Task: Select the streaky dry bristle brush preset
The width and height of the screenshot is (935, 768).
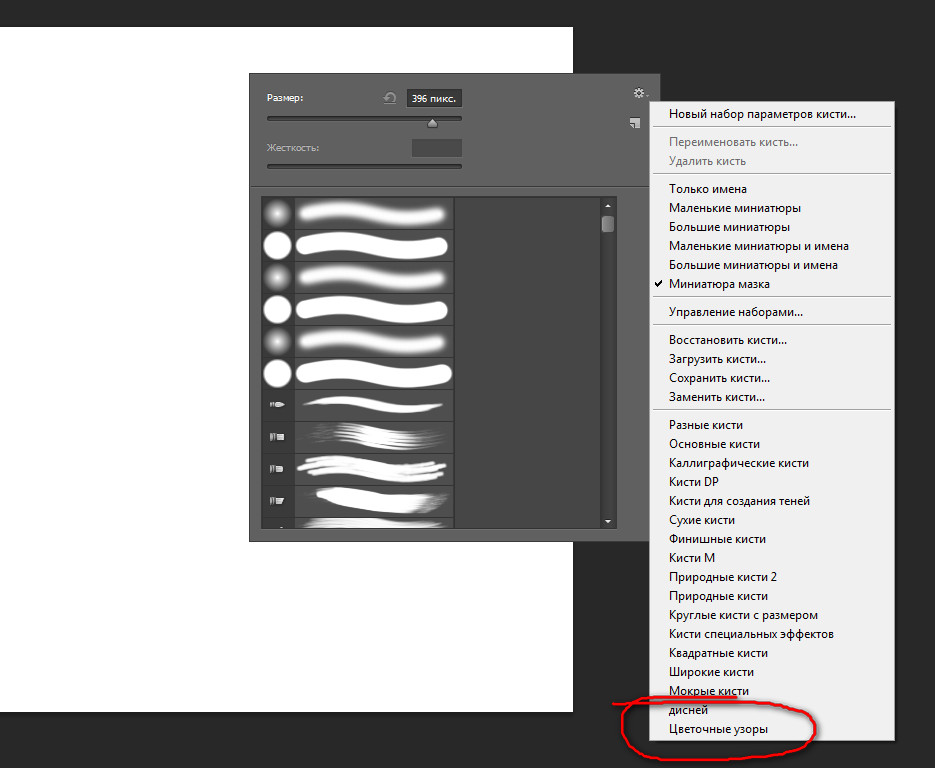Action: pos(357,438)
